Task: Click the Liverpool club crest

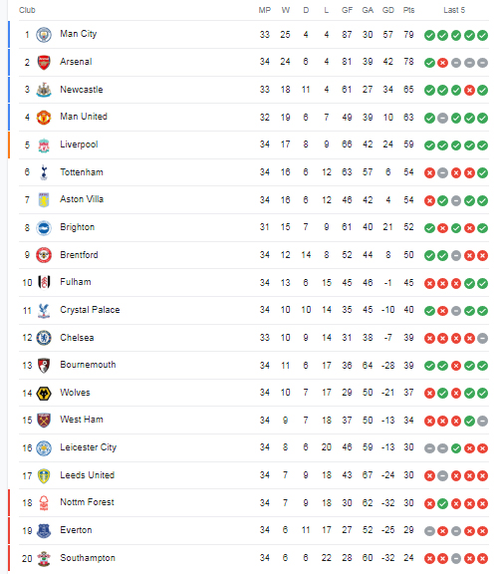Action: [44, 145]
